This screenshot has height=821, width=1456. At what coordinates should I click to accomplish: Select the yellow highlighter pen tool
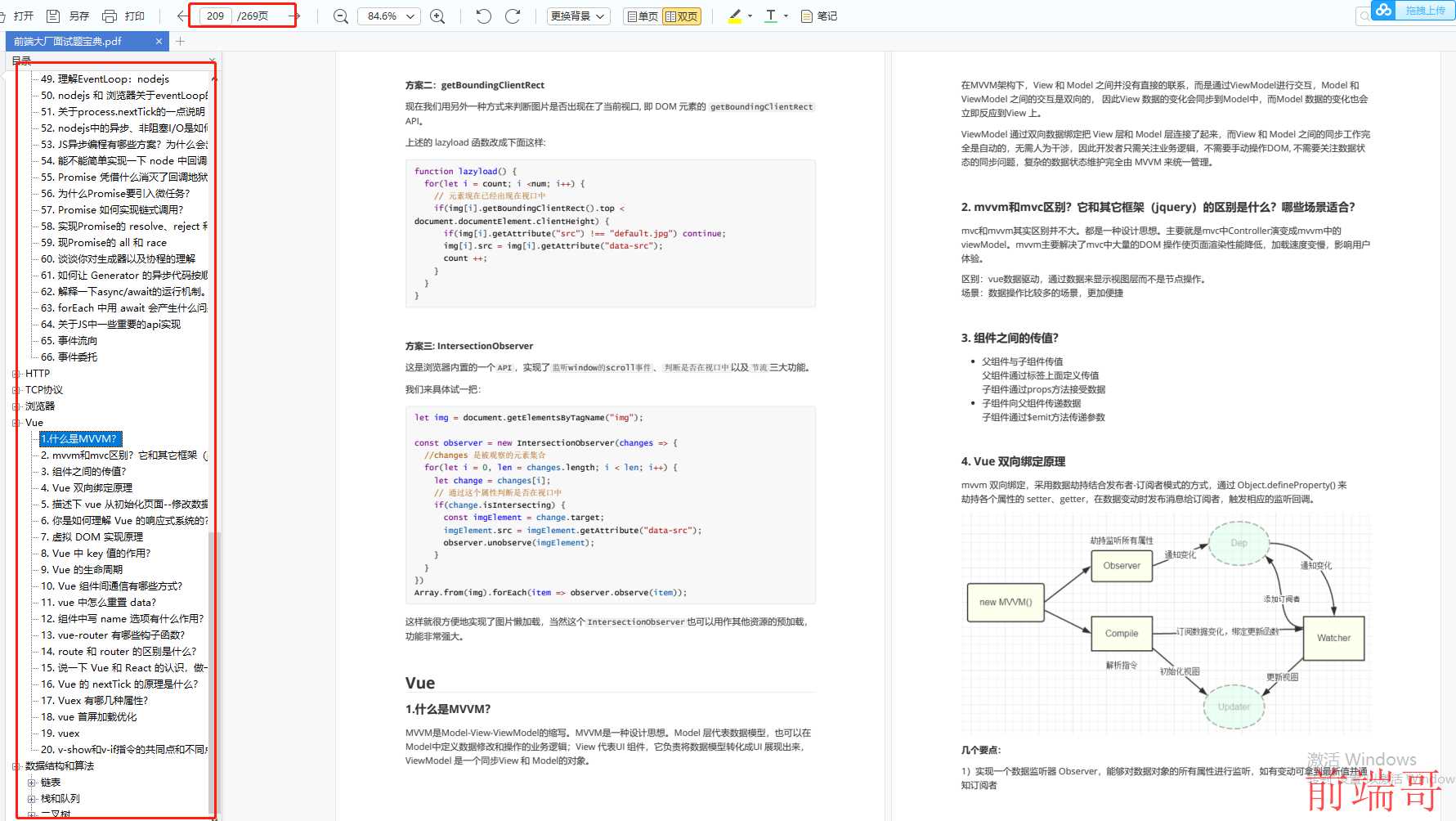tap(734, 16)
